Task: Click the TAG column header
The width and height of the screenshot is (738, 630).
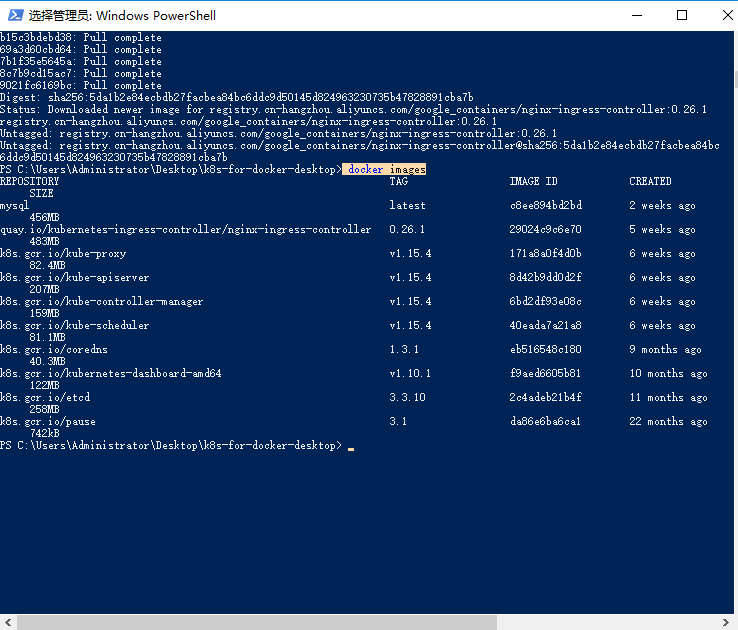Action: 399,182
